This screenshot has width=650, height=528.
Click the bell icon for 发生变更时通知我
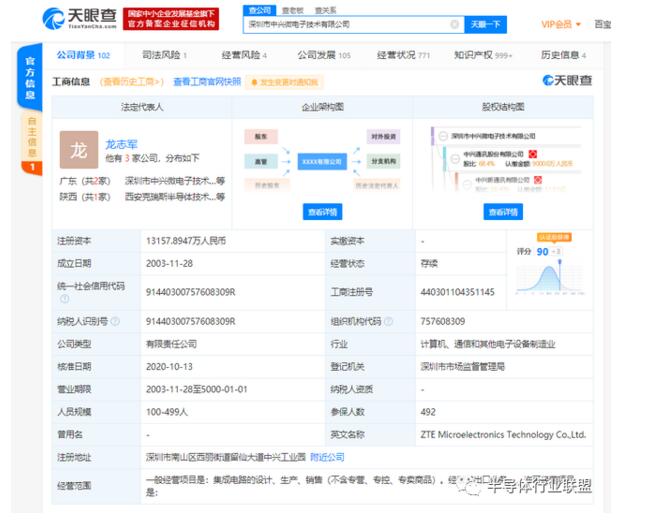254,82
